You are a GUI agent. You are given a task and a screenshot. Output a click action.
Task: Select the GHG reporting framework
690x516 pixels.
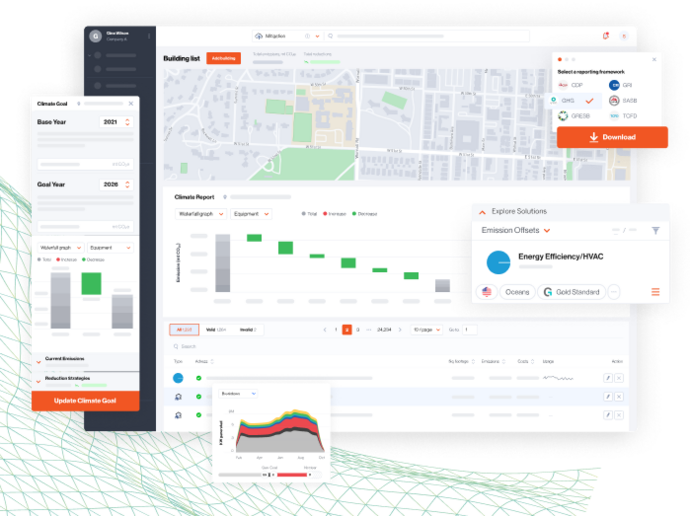(x=572, y=101)
